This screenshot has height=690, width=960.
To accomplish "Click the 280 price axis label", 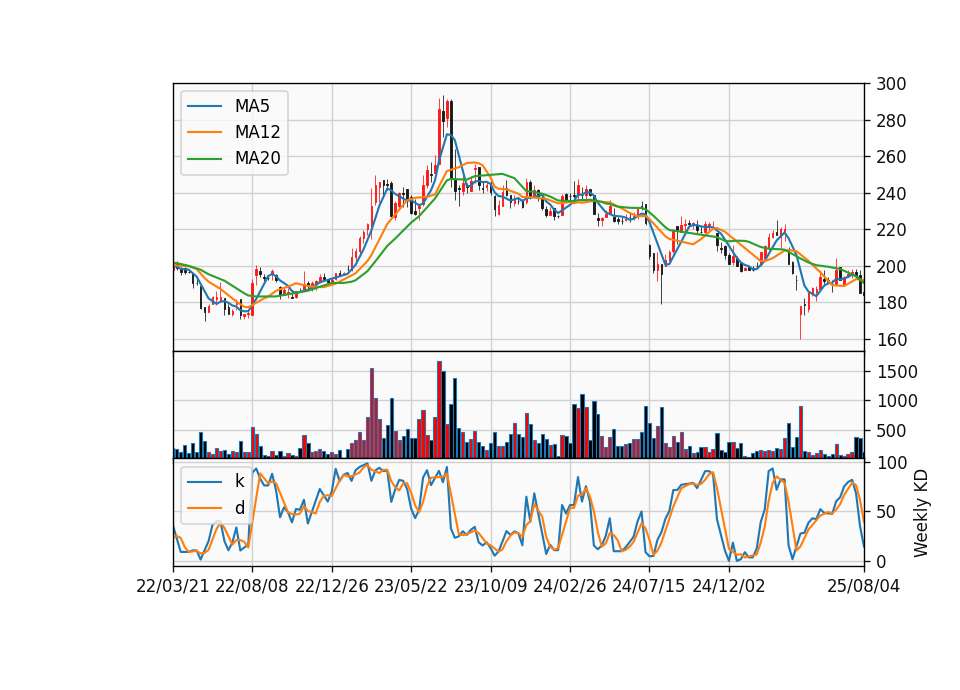I will (x=891, y=121).
